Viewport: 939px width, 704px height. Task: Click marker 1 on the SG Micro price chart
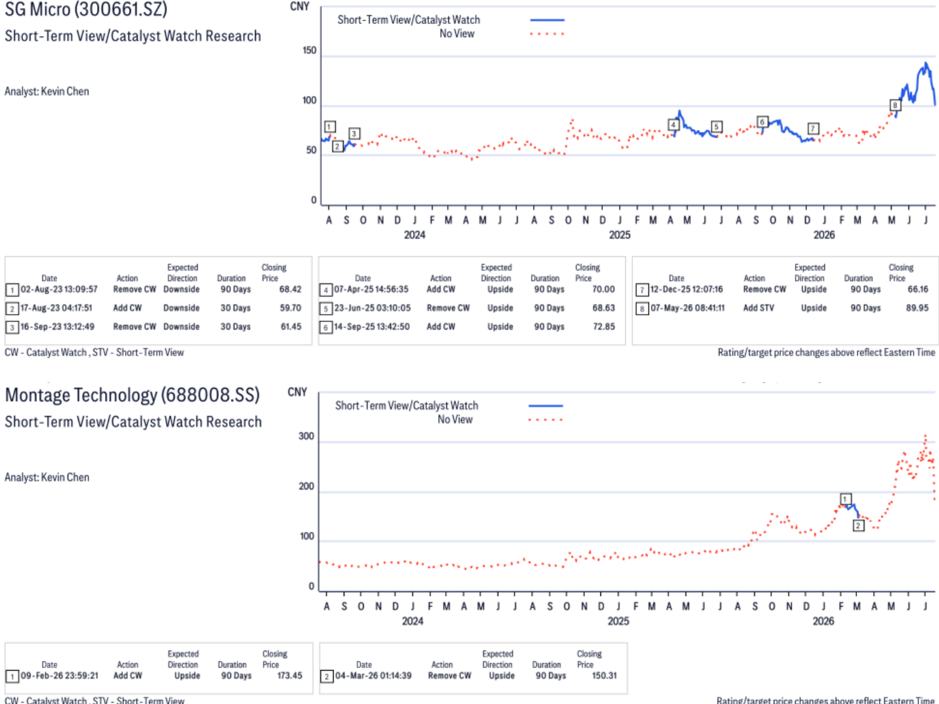[330, 127]
